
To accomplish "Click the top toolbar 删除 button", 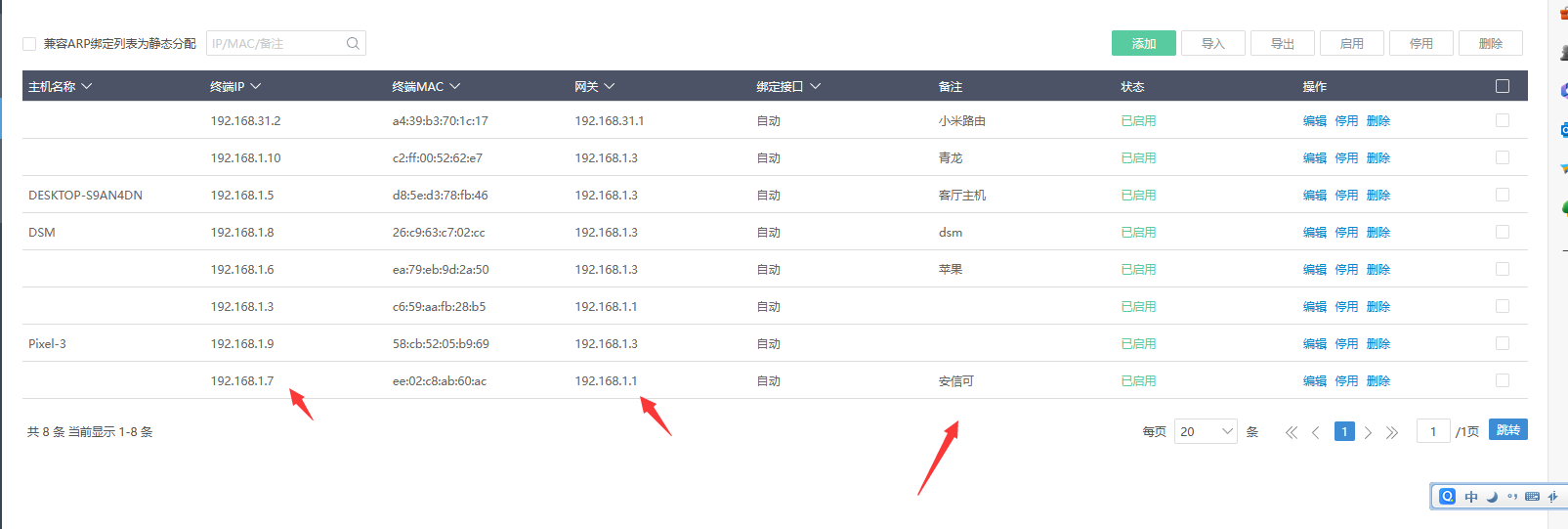I will 1491,43.
